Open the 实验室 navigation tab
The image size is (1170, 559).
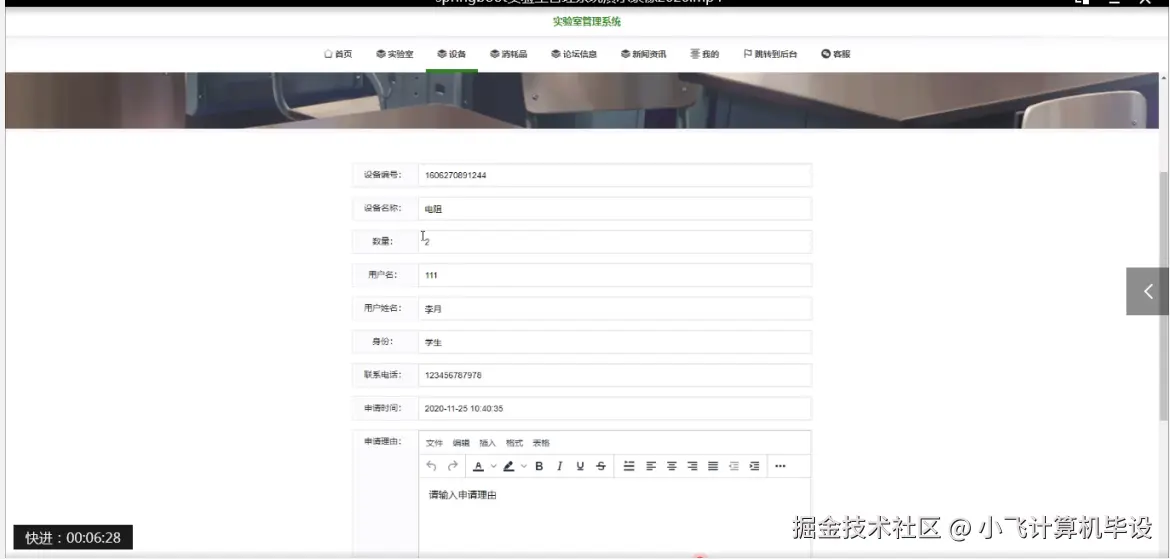[395, 54]
